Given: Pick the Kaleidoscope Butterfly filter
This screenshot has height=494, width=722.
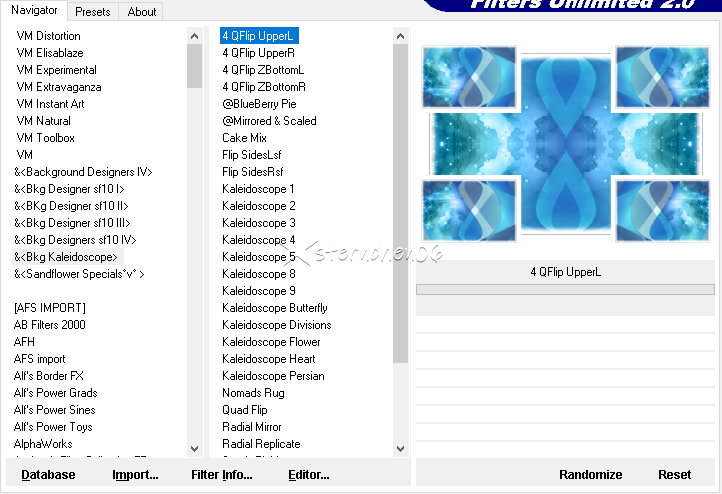Looking at the screenshot, I should (275, 308).
